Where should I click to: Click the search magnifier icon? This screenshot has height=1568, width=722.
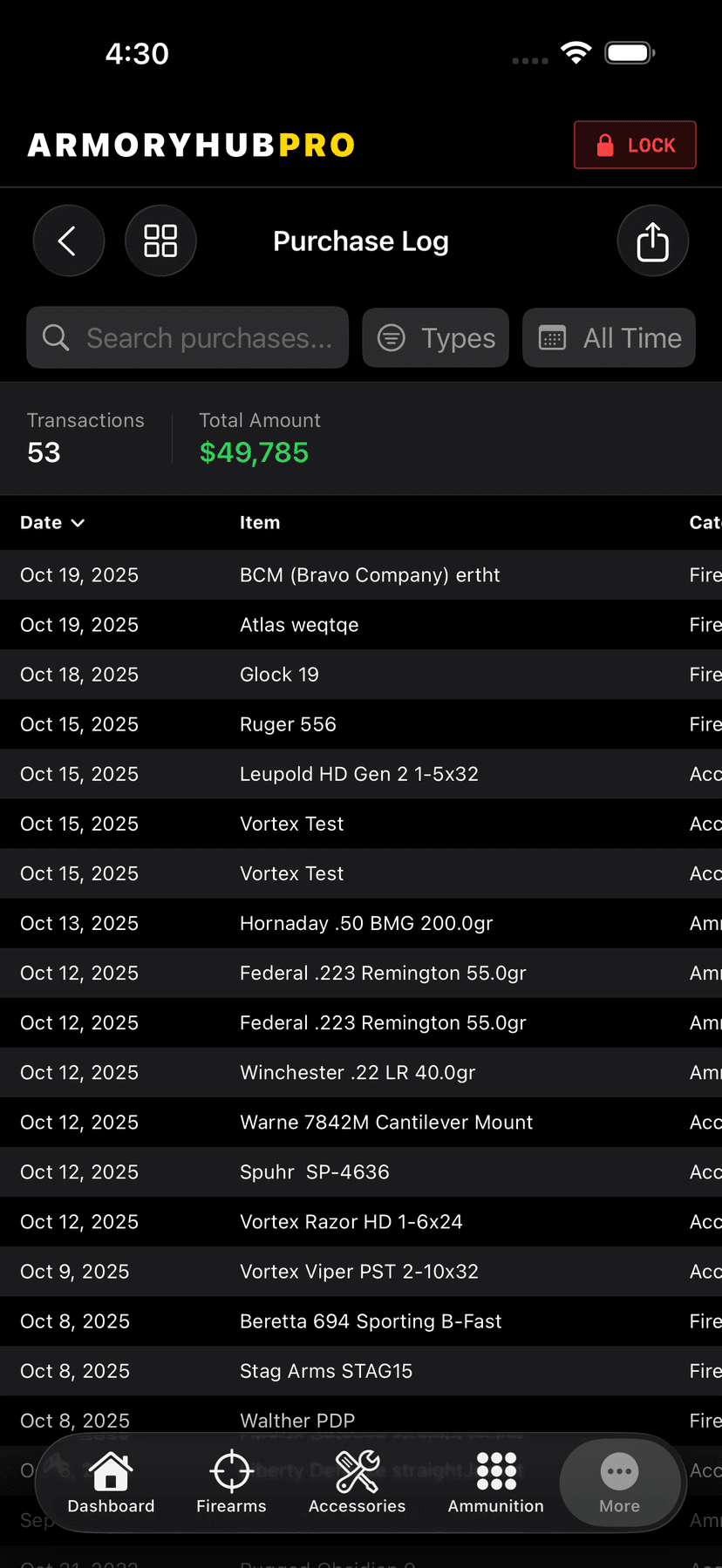(x=56, y=338)
